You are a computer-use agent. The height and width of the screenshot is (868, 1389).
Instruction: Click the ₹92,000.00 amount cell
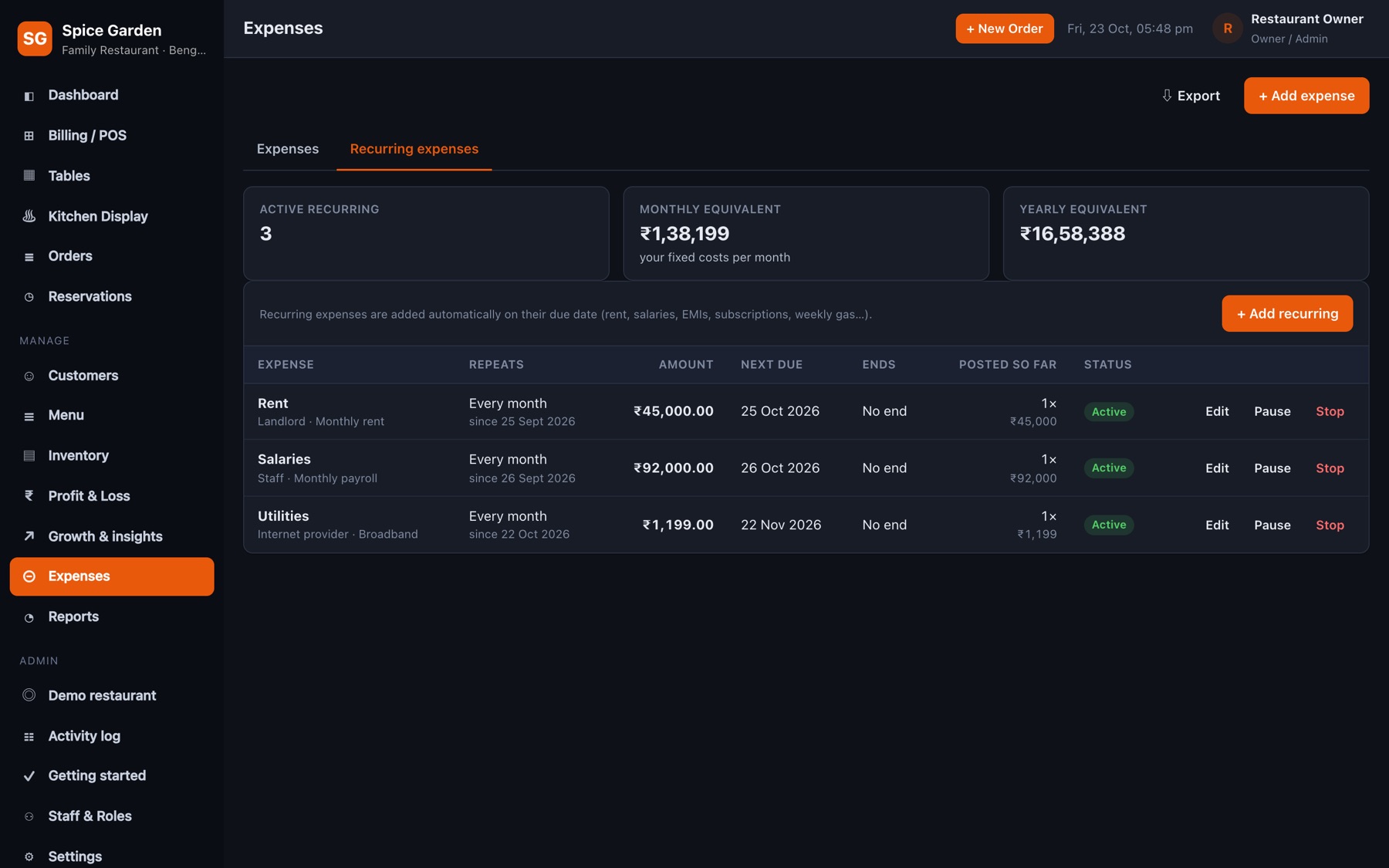[x=673, y=468]
